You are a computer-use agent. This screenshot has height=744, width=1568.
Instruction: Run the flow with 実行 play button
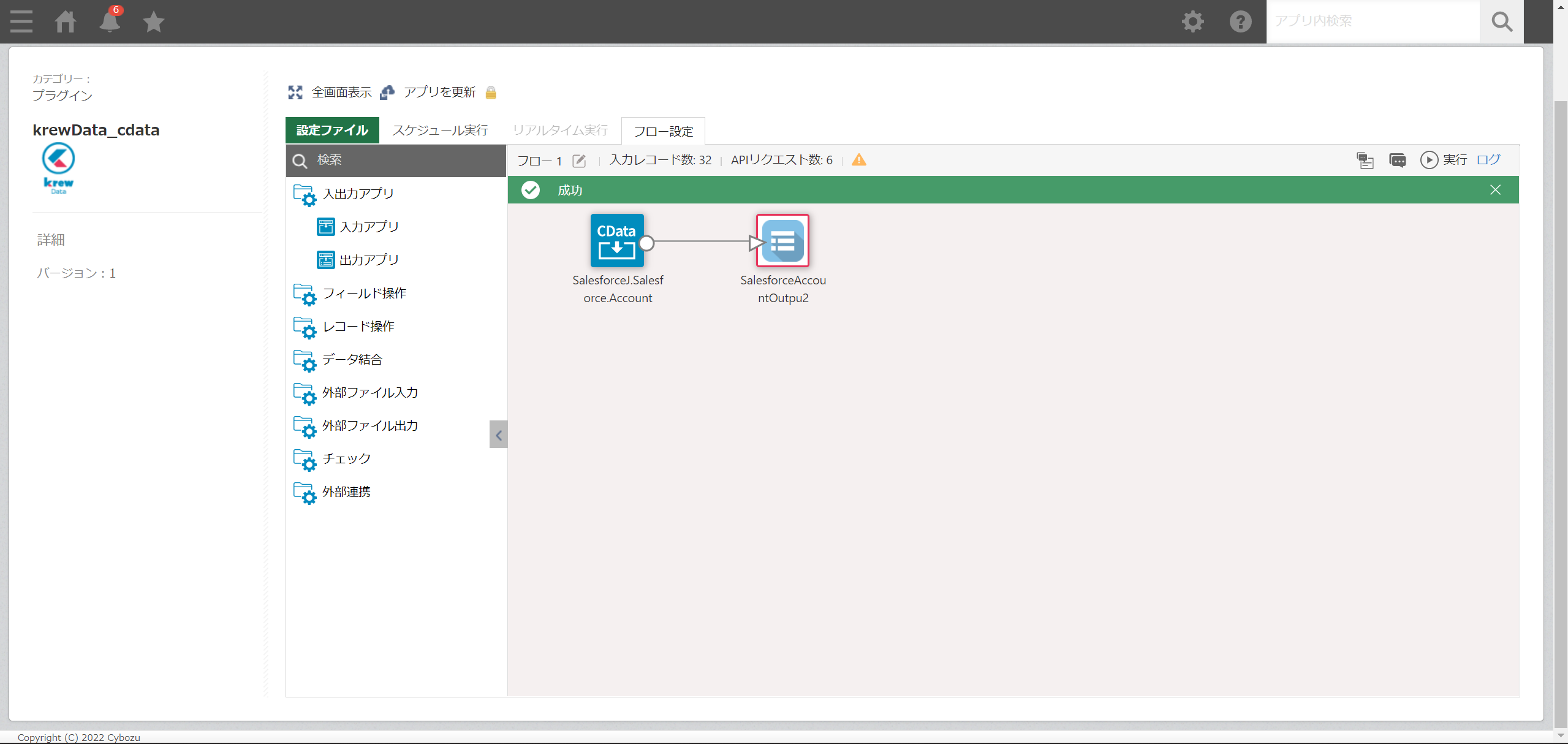tap(1443, 160)
